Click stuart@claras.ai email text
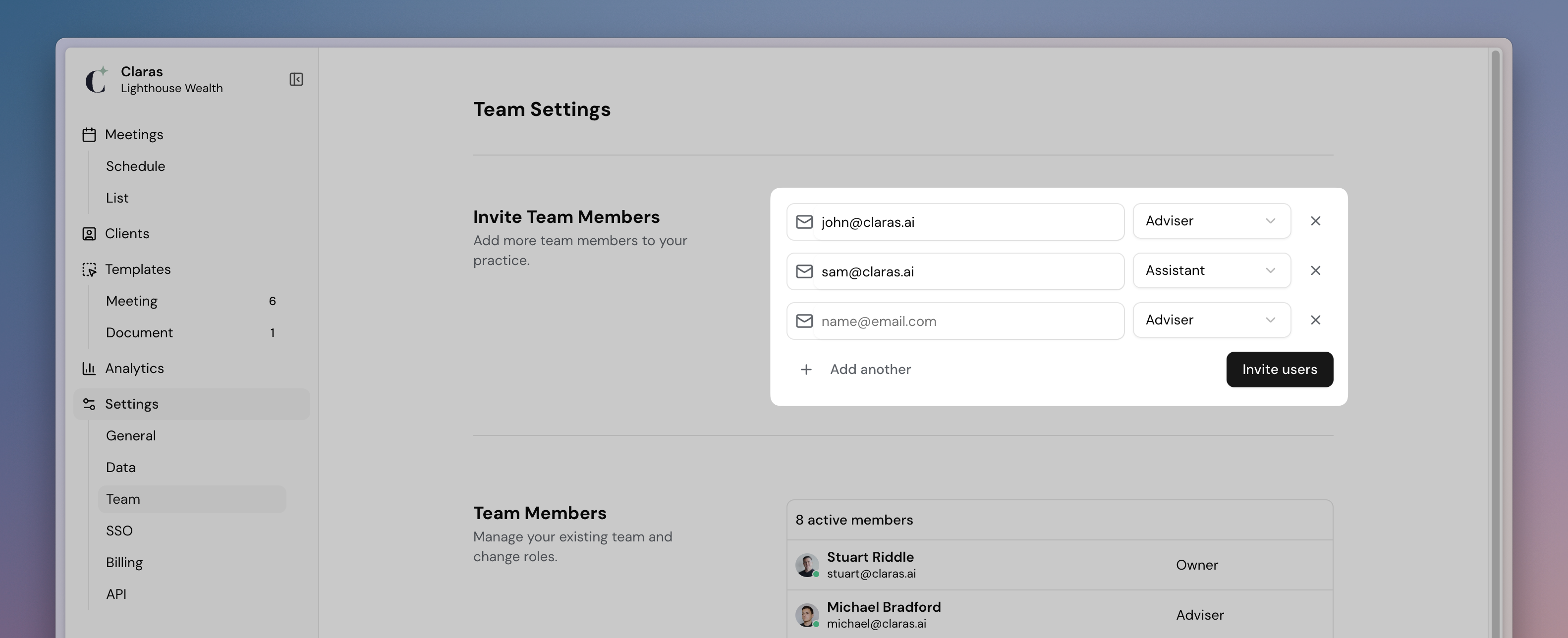This screenshot has width=1568, height=638. tap(871, 574)
